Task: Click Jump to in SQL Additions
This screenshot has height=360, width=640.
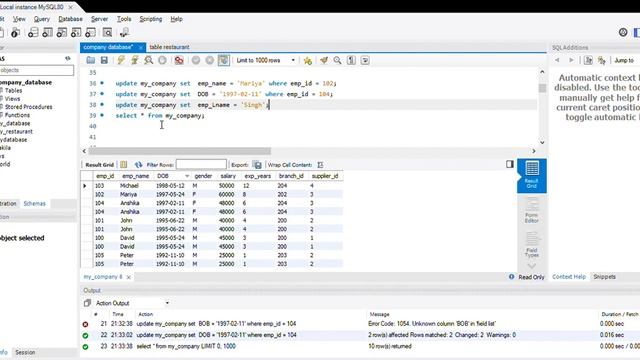Action: coord(624,60)
